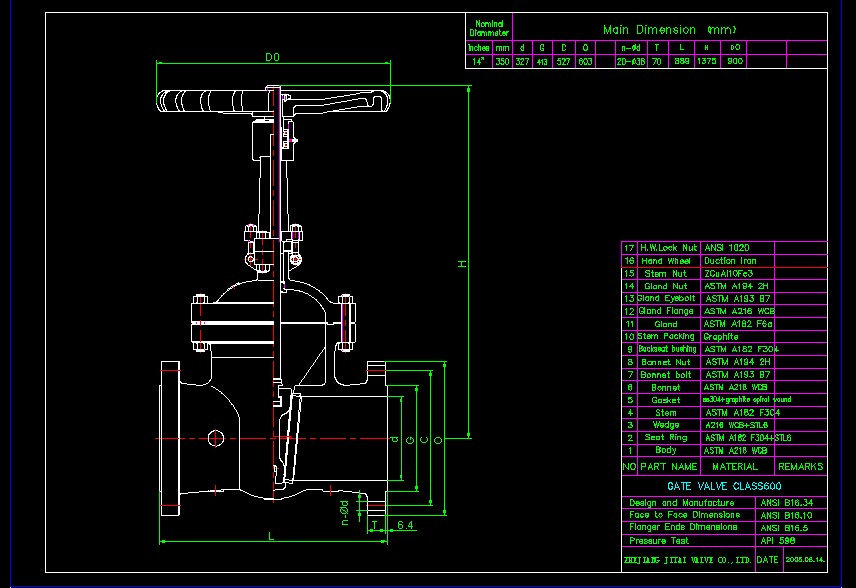Select the 6.4 dimension text
This screenshot has height=588, width=856.
coord(405,524)
